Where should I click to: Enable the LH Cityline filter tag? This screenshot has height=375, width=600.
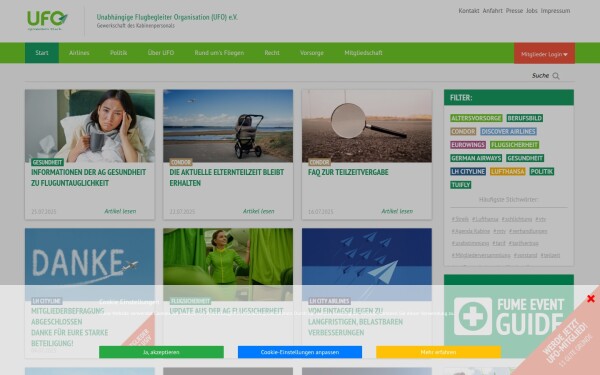pos(468,171)
